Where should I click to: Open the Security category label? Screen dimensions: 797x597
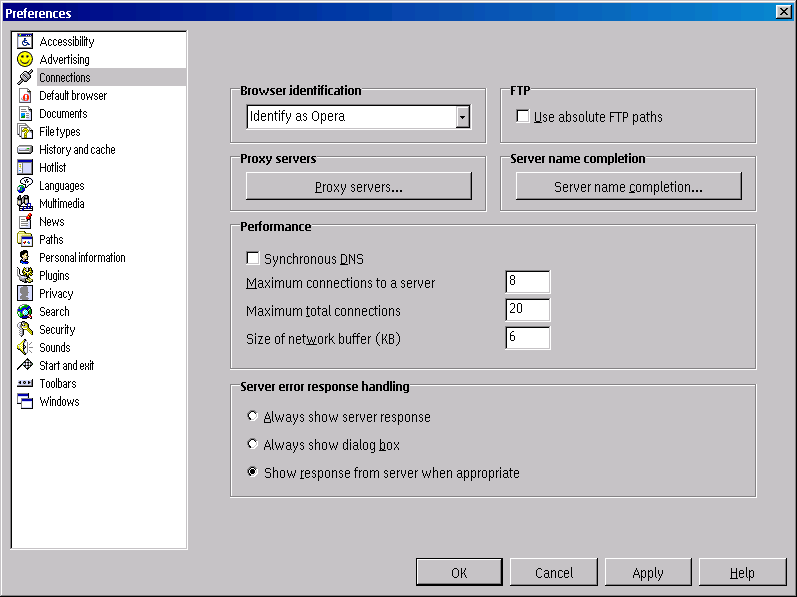57,330
